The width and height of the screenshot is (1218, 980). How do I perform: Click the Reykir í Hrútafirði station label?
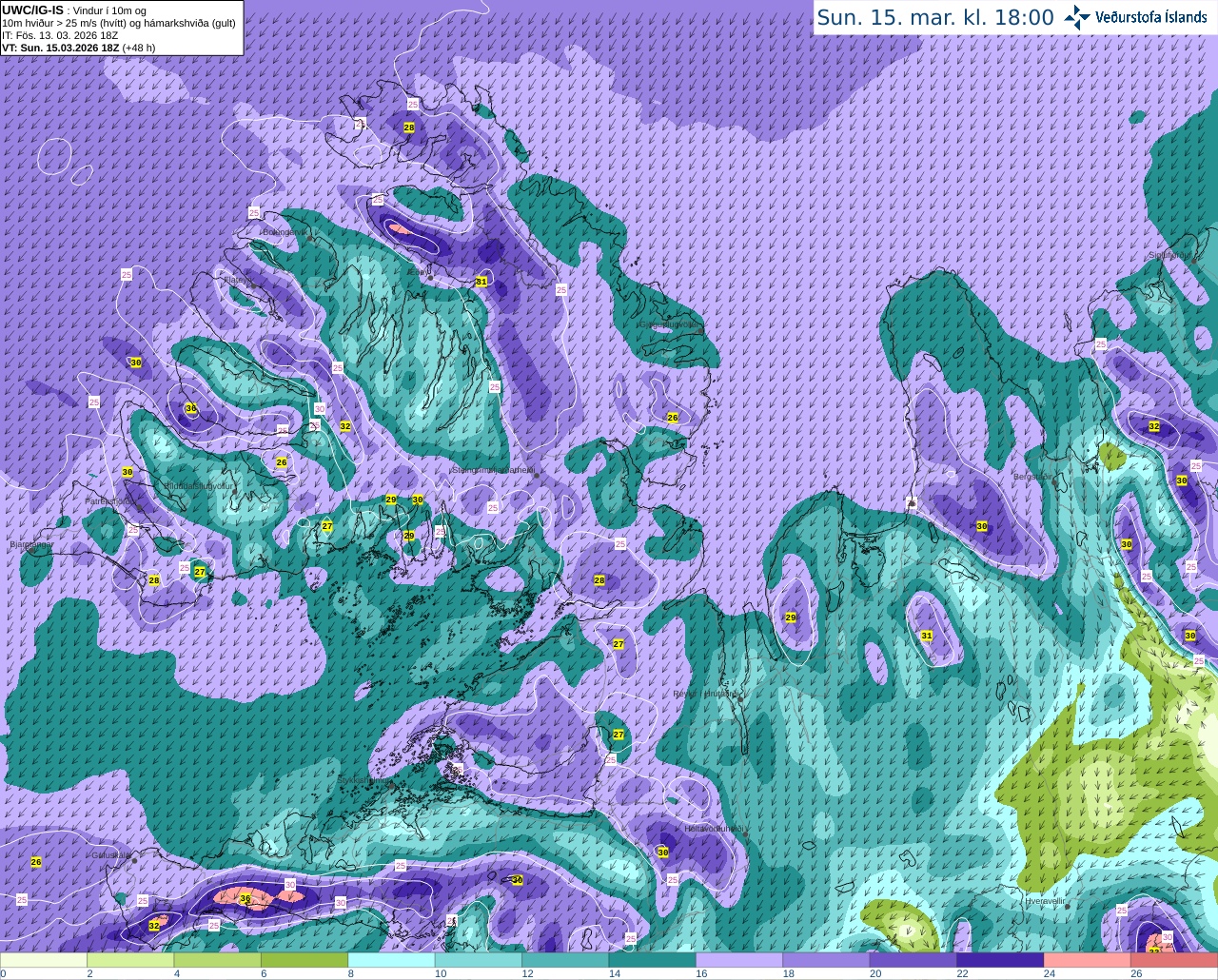coord(706,694)
